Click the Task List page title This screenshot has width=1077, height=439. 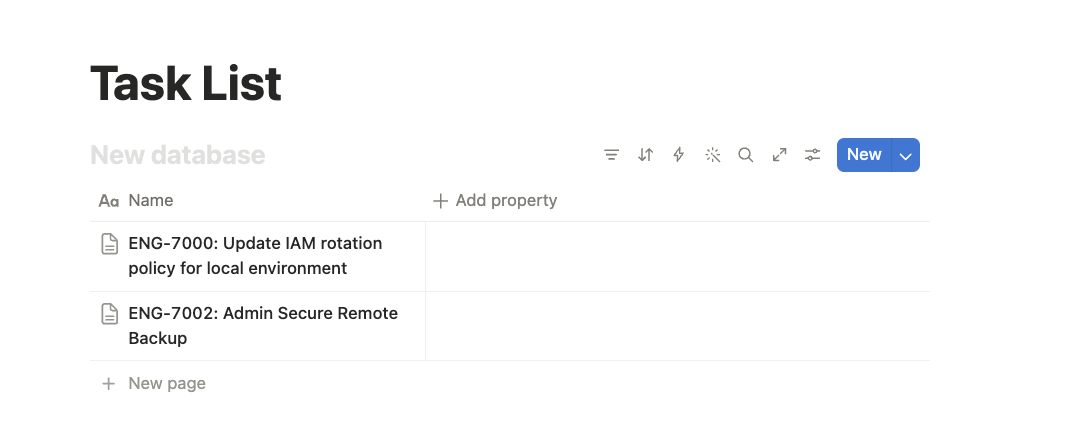186,84
